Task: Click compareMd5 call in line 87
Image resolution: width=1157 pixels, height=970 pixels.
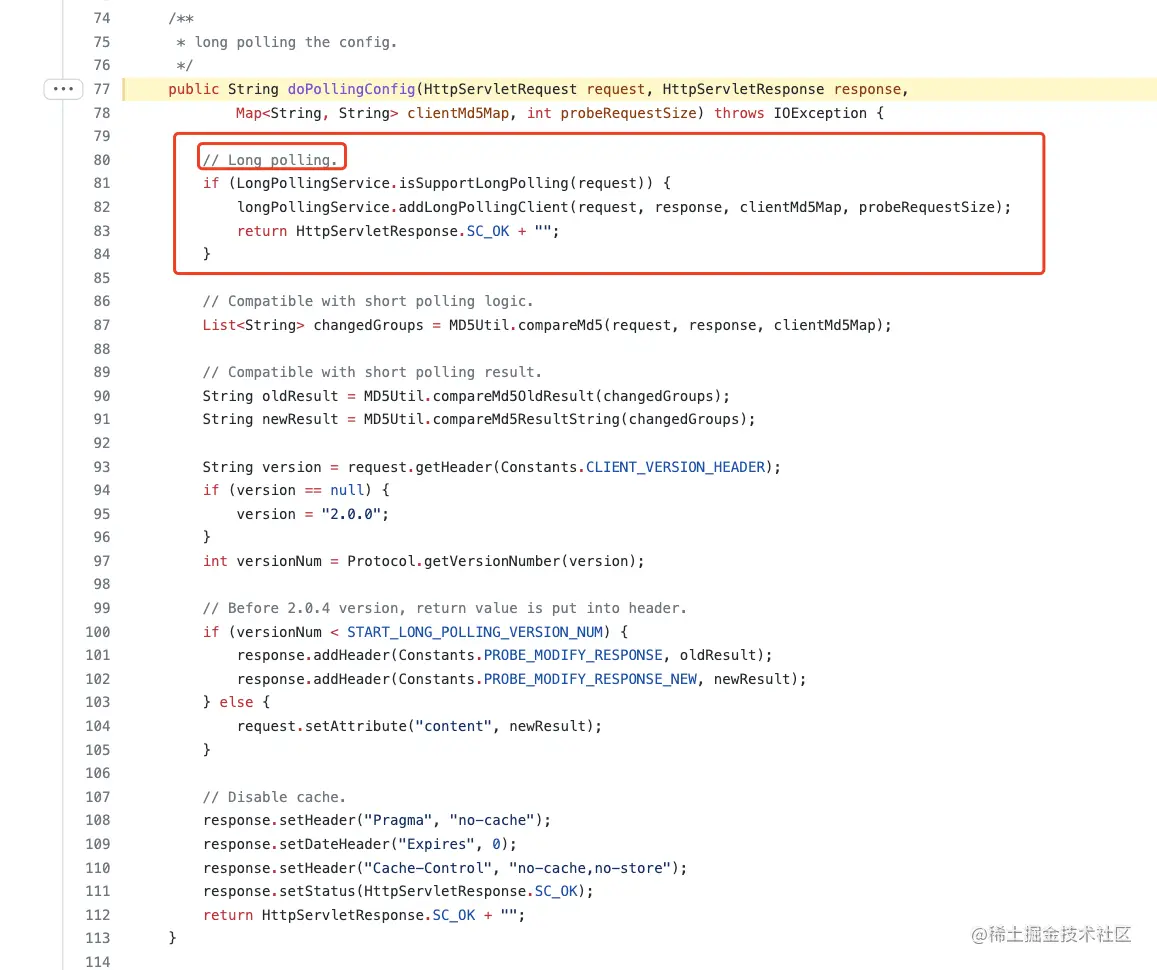Action: point(560,325)
